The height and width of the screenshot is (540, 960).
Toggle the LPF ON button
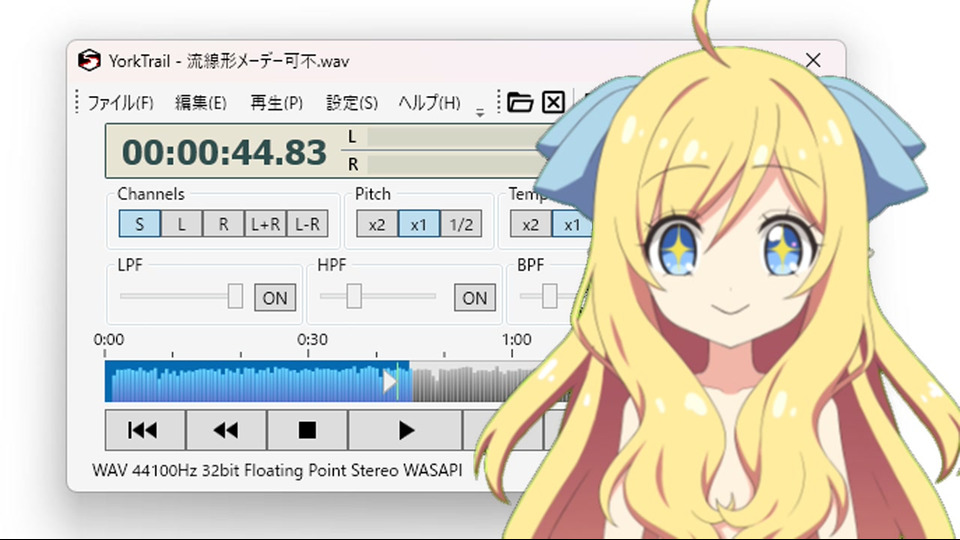275,298
